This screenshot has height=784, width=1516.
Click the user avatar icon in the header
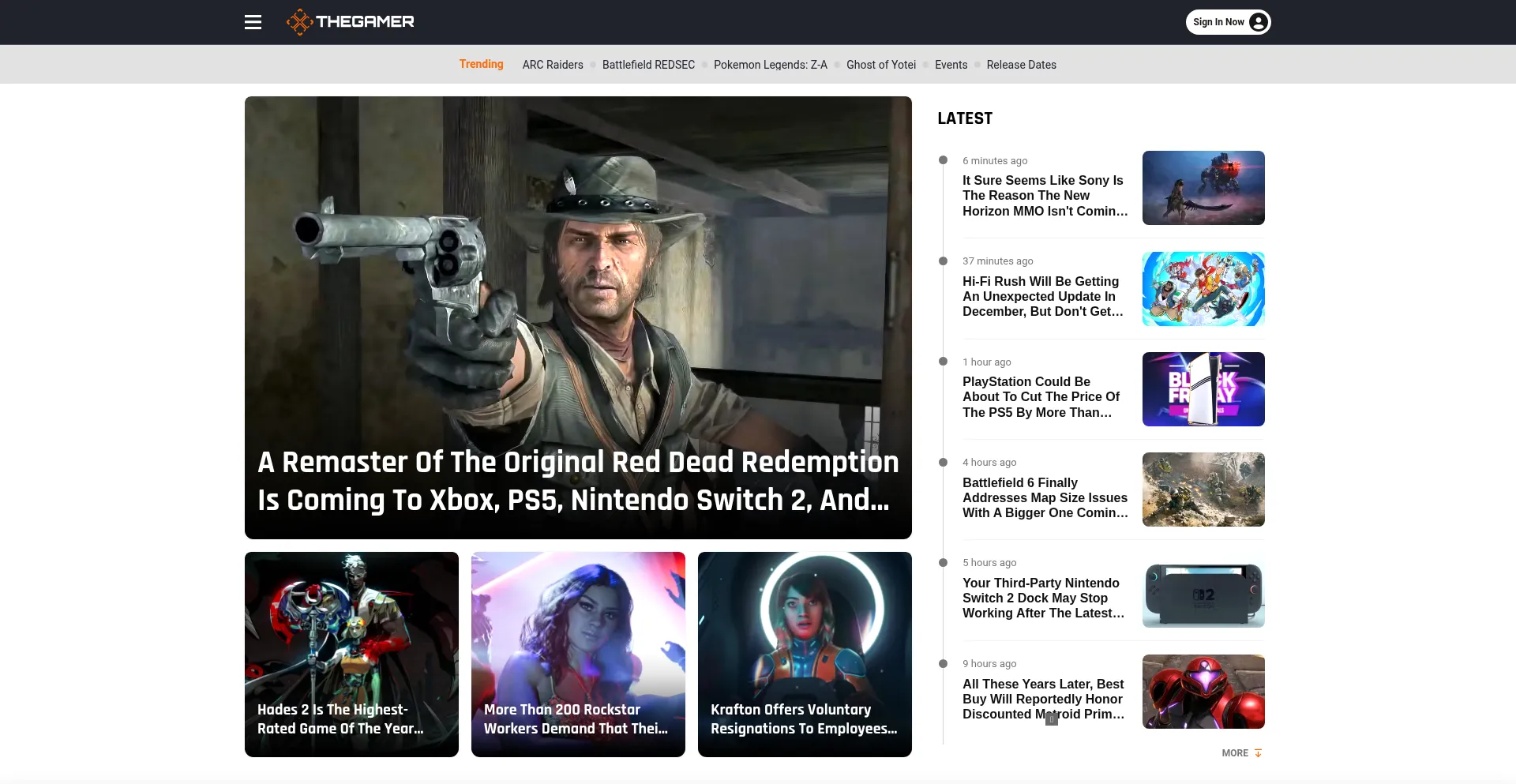point(1259,22)
